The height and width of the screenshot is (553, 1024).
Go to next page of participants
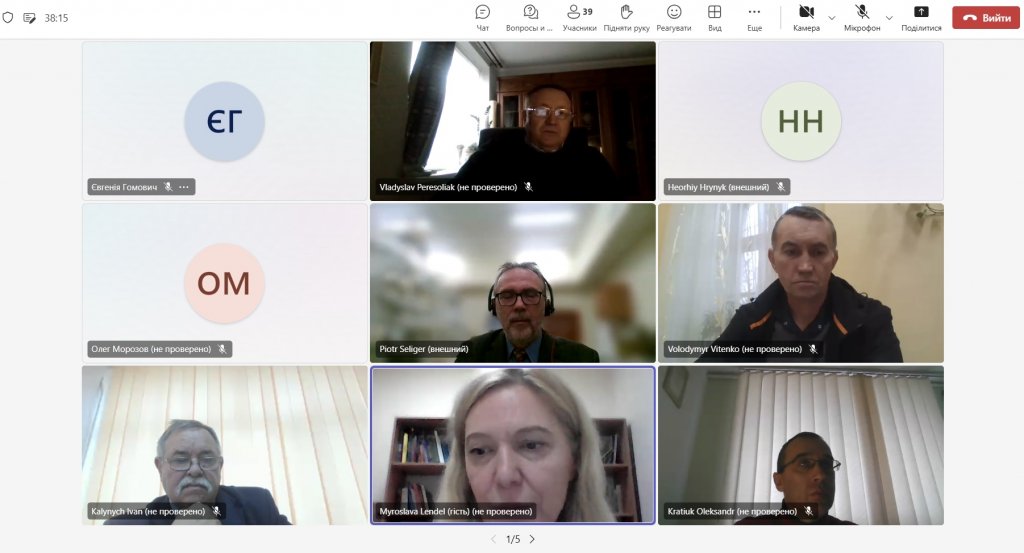point(532,539)
